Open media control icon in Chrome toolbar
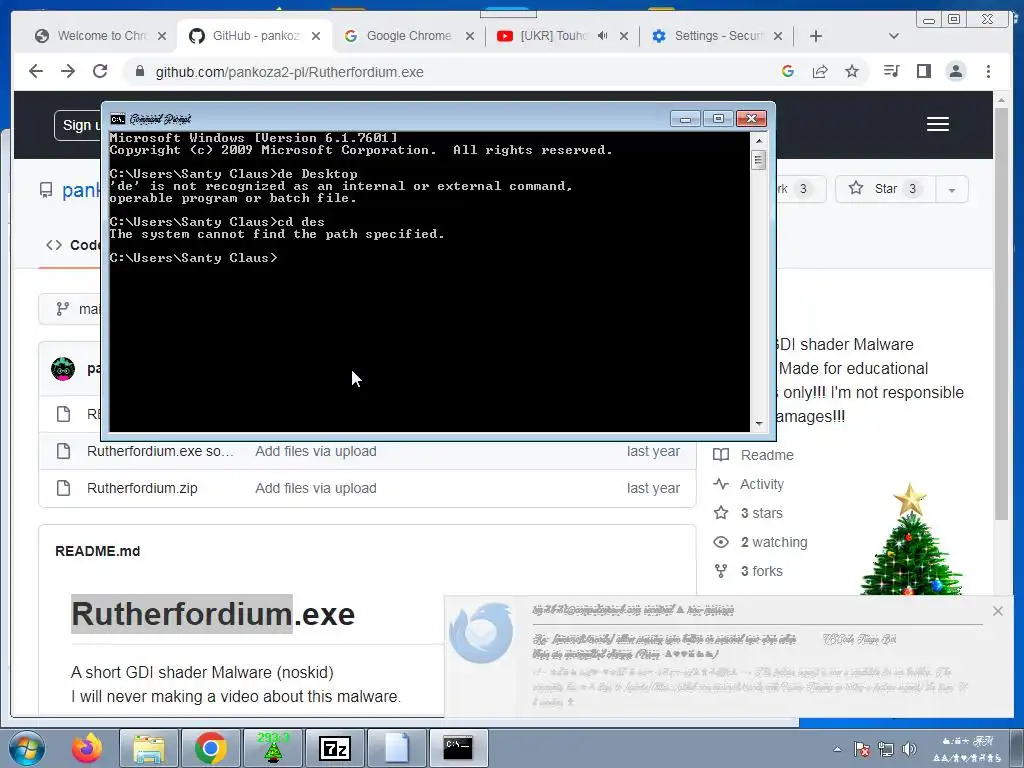This screenshot has height=768, width=1024. (891, 71)
